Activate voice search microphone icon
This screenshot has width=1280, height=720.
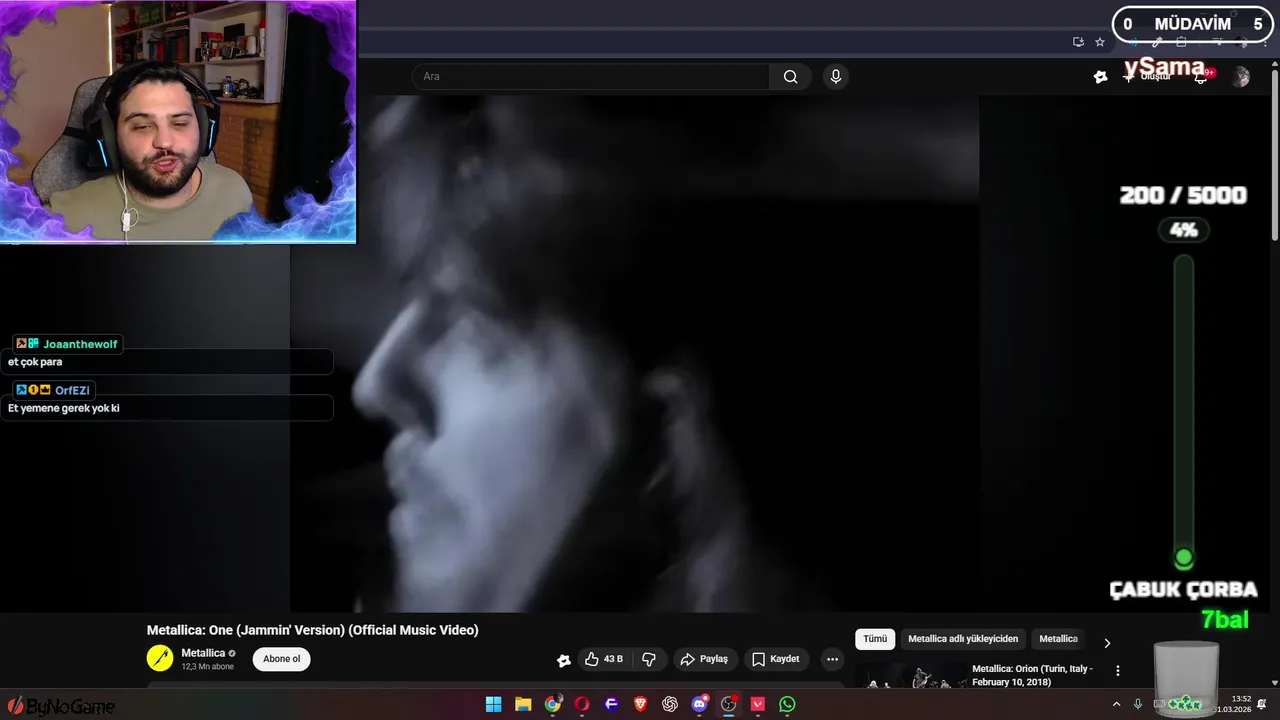(x=836, y=77)
